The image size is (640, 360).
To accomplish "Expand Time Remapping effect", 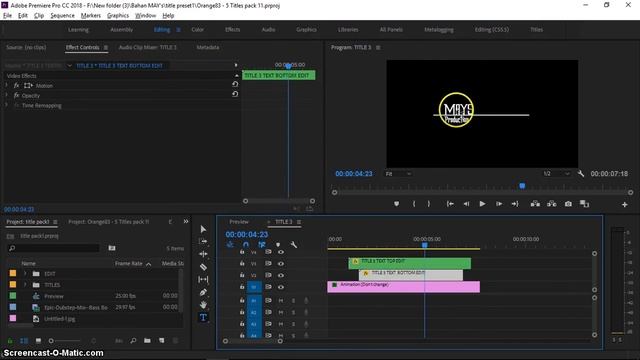I will [7, 105].
